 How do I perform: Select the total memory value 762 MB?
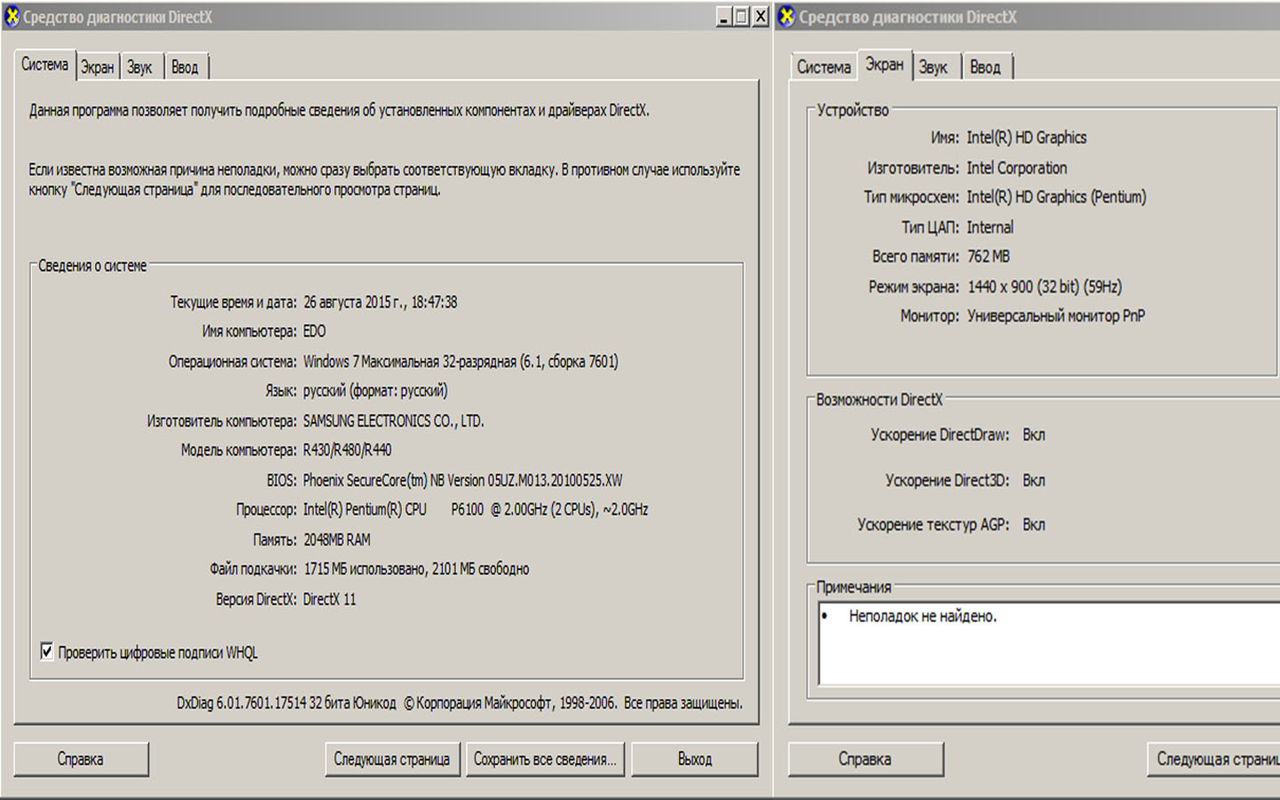988,256
